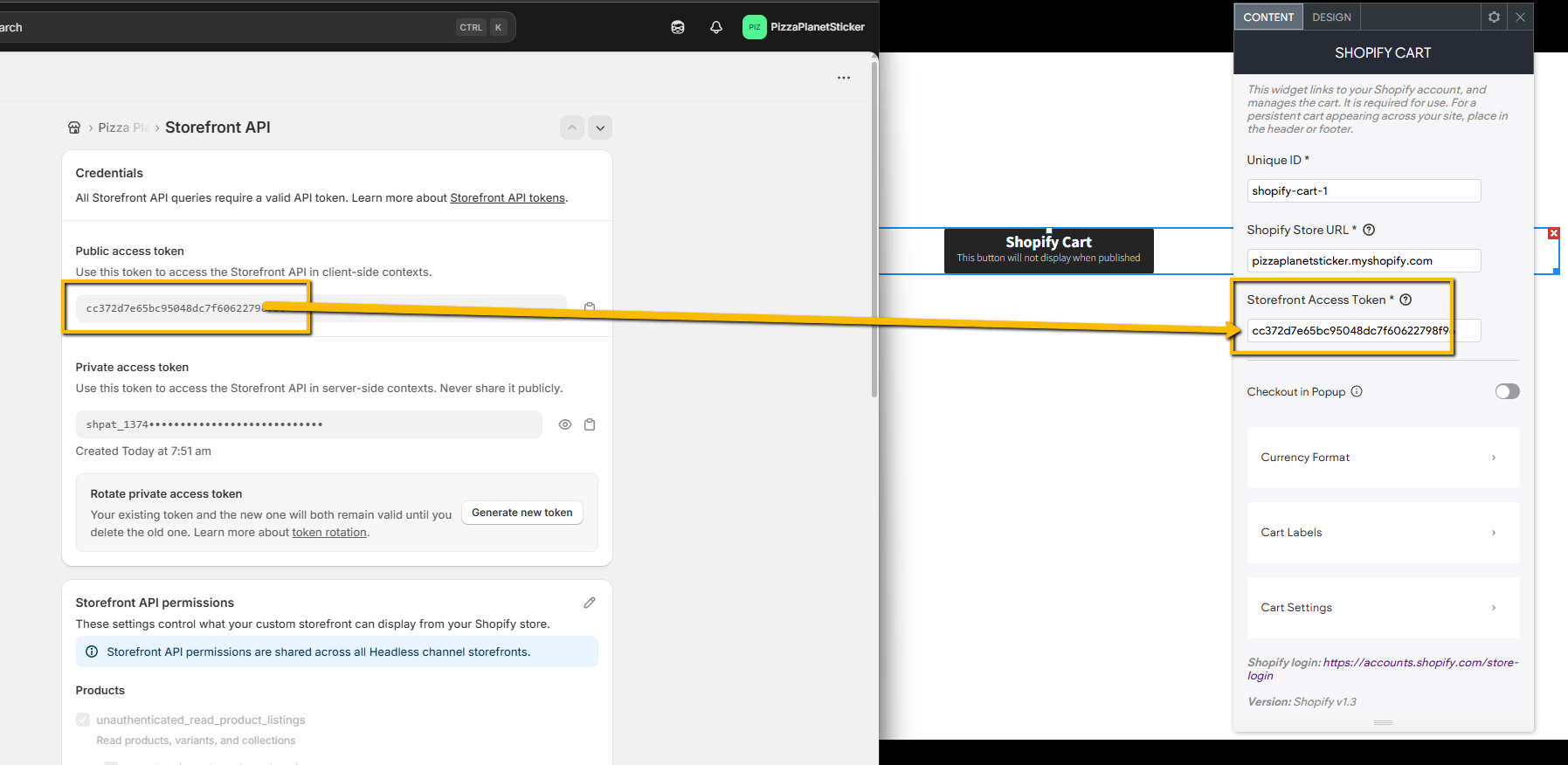1568x765 pixels.
Task: Open the Shopify Sidekick assistant icon
Action: coord(678,27)
